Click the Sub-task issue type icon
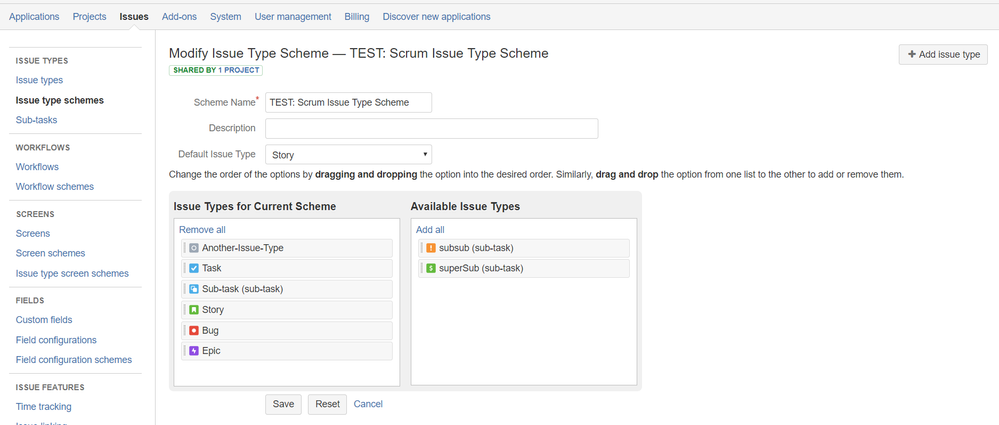The image size is (999, 425). coord(194,289)
